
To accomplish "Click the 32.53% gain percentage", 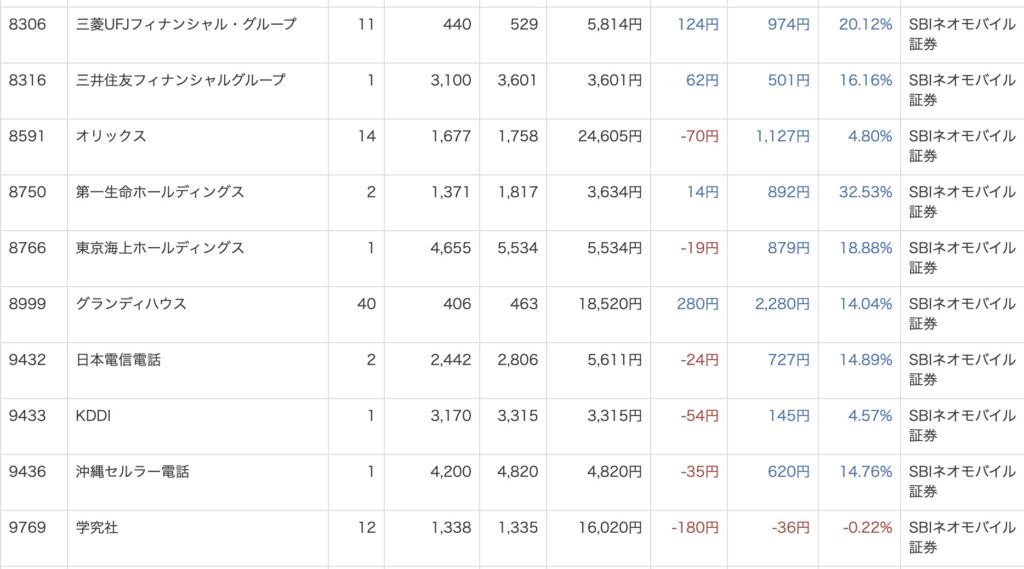I will [865, 192].
